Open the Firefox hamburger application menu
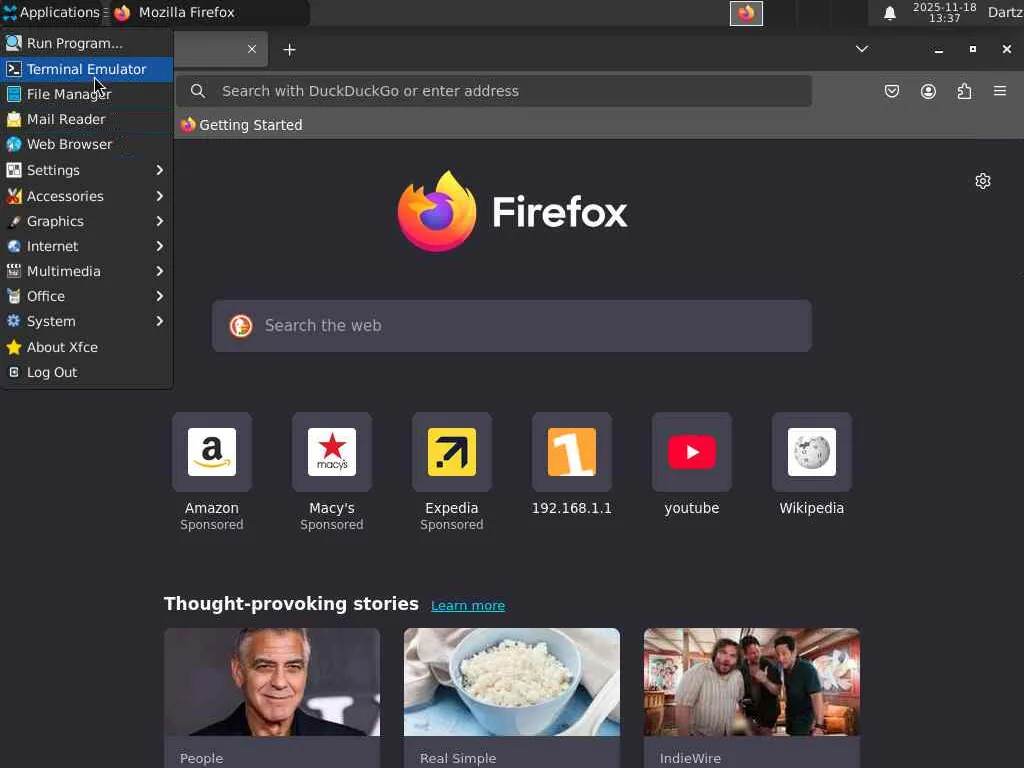This screenshot has width=1024, height=768. tap(999, 91)
